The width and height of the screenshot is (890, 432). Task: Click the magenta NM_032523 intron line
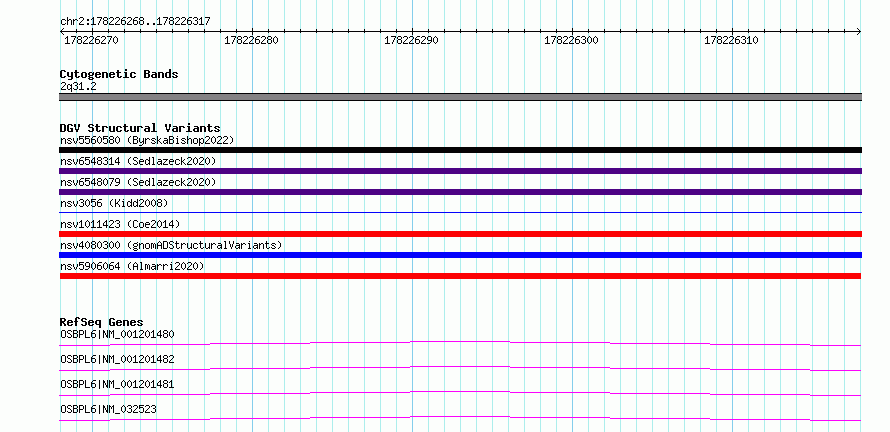coord(460,418)
